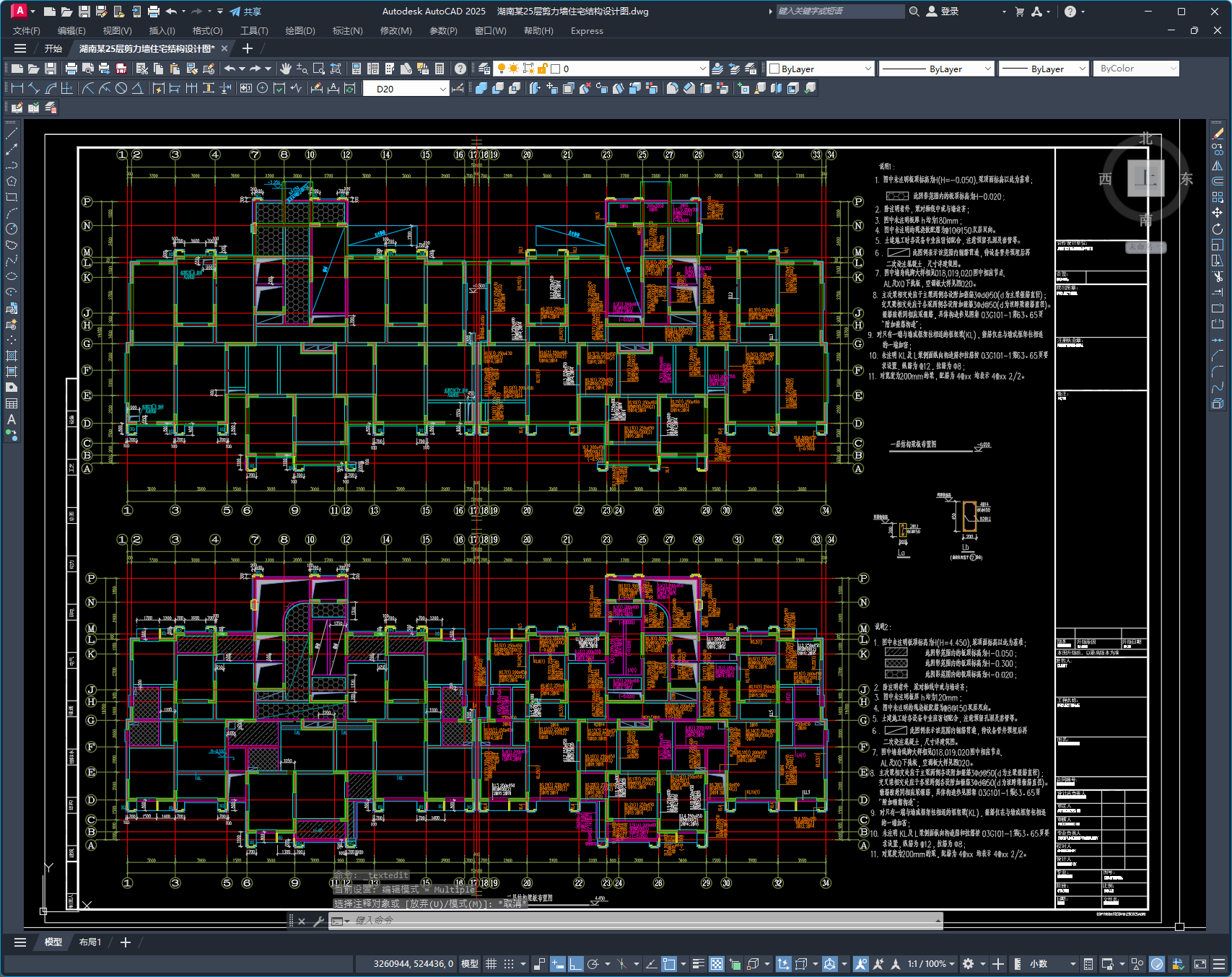Open the 视图(V) menu
Image resolution: width=1232 pixels, height=977 pixels.
tap(117, 31)
